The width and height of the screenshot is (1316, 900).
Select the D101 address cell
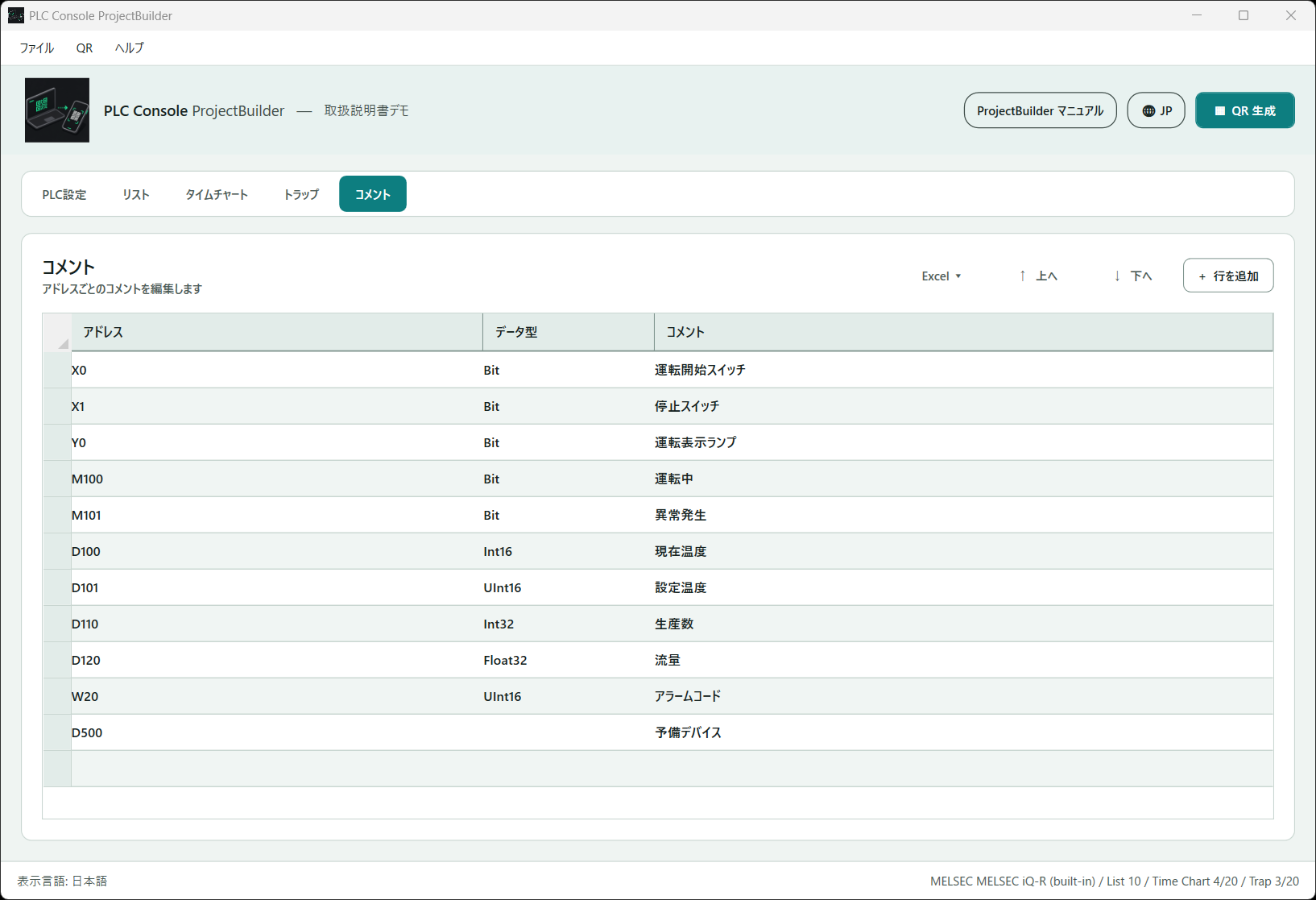tap(277, 587)
